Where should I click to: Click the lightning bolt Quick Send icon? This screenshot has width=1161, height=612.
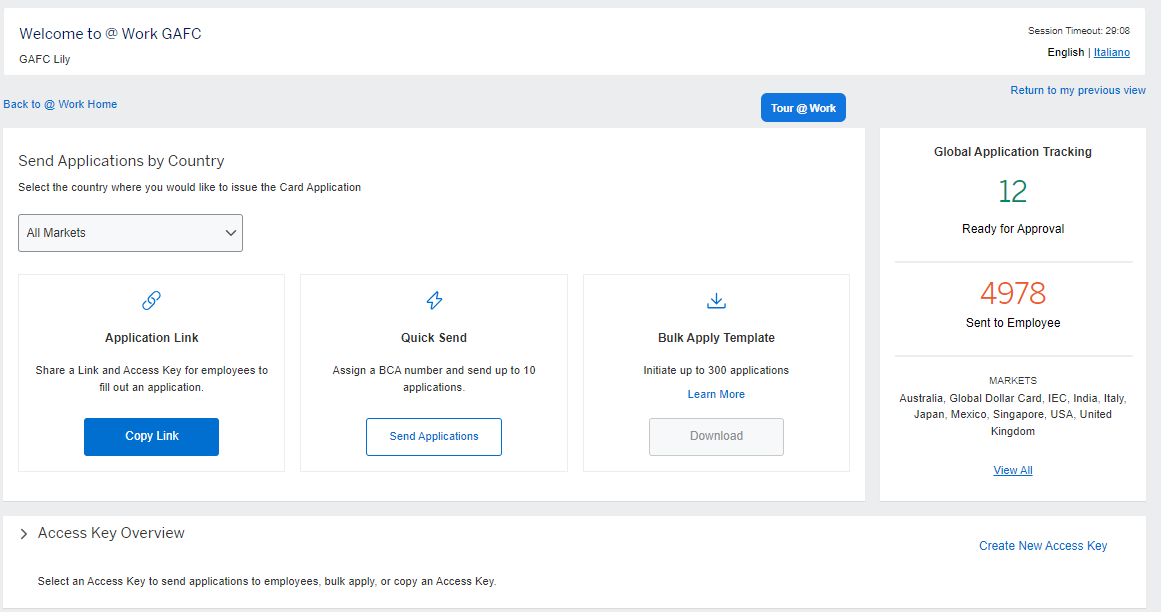coord(434,300)
